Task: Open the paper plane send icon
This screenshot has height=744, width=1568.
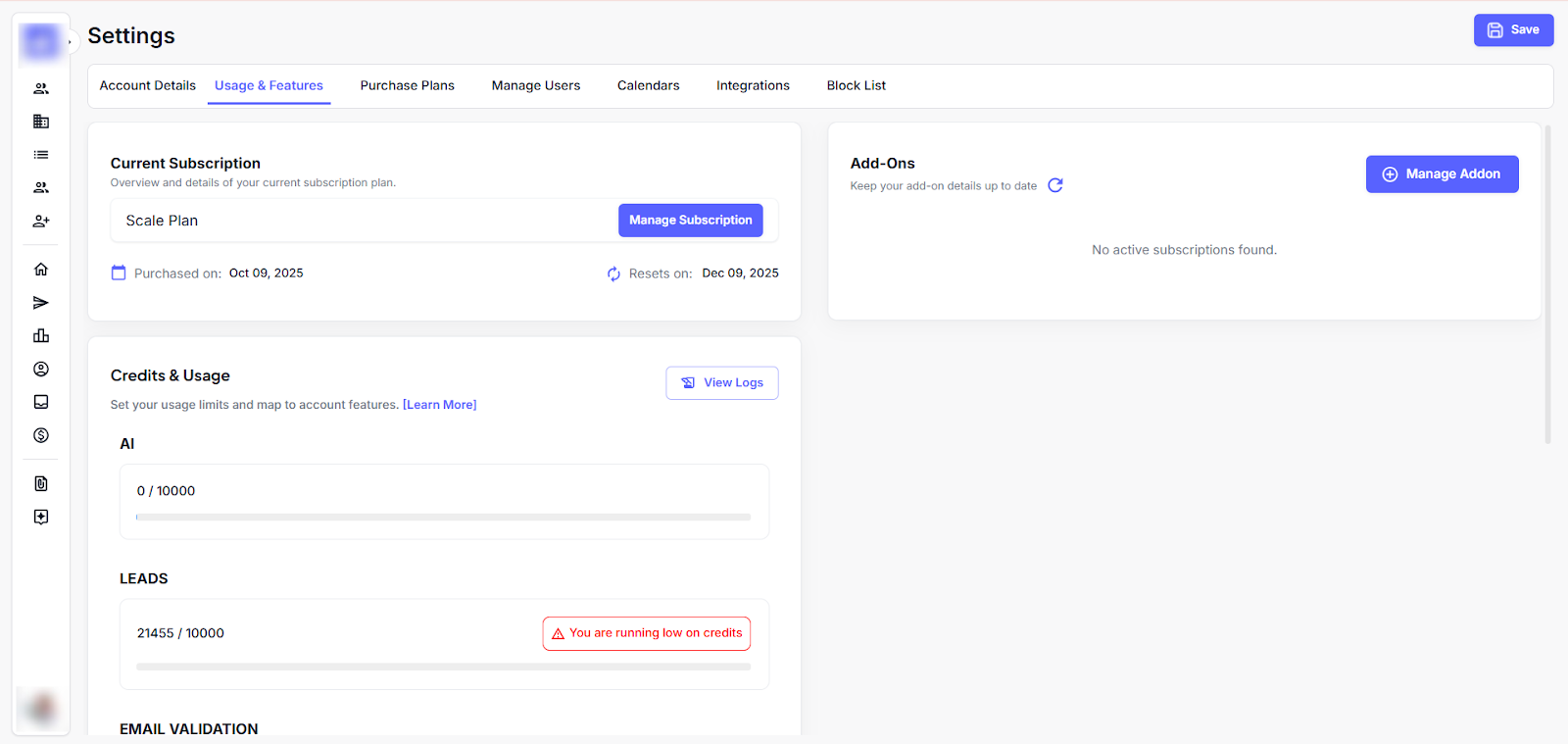Action: click(41, 303)
